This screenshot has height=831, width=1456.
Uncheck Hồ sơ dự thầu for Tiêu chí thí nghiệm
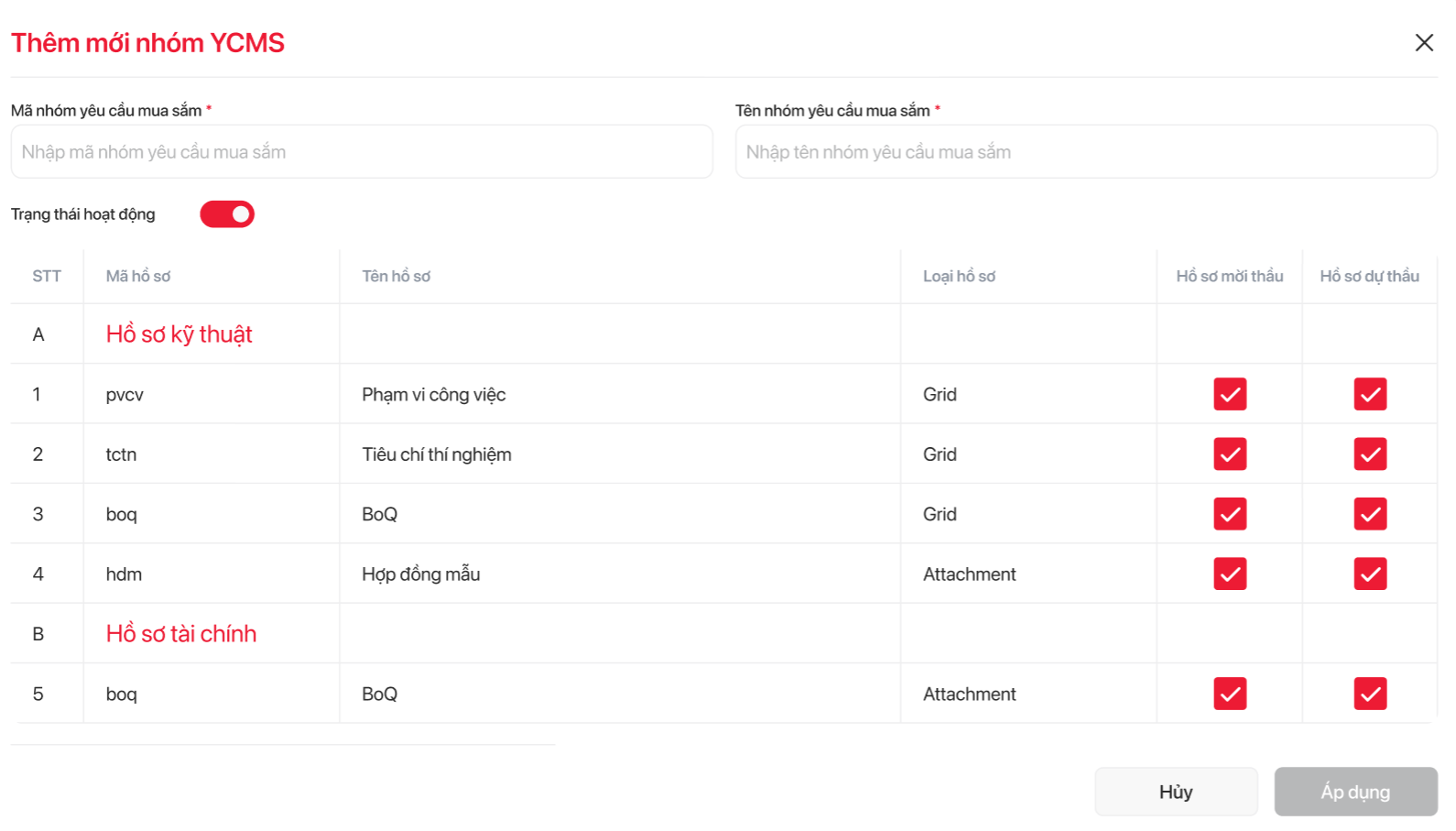pyautogui.click(x=1370, y=454)
